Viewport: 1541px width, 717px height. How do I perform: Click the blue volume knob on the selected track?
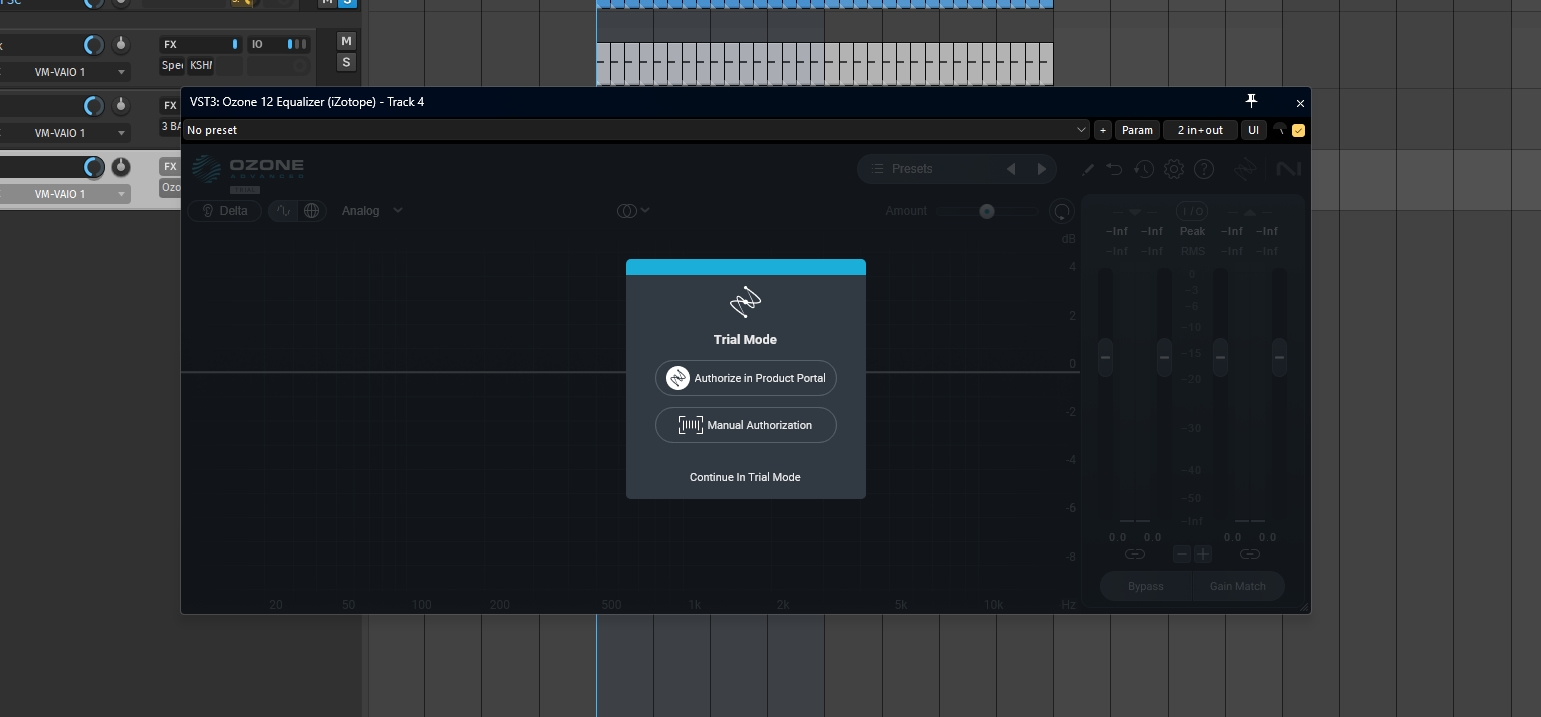pos(94,167)
